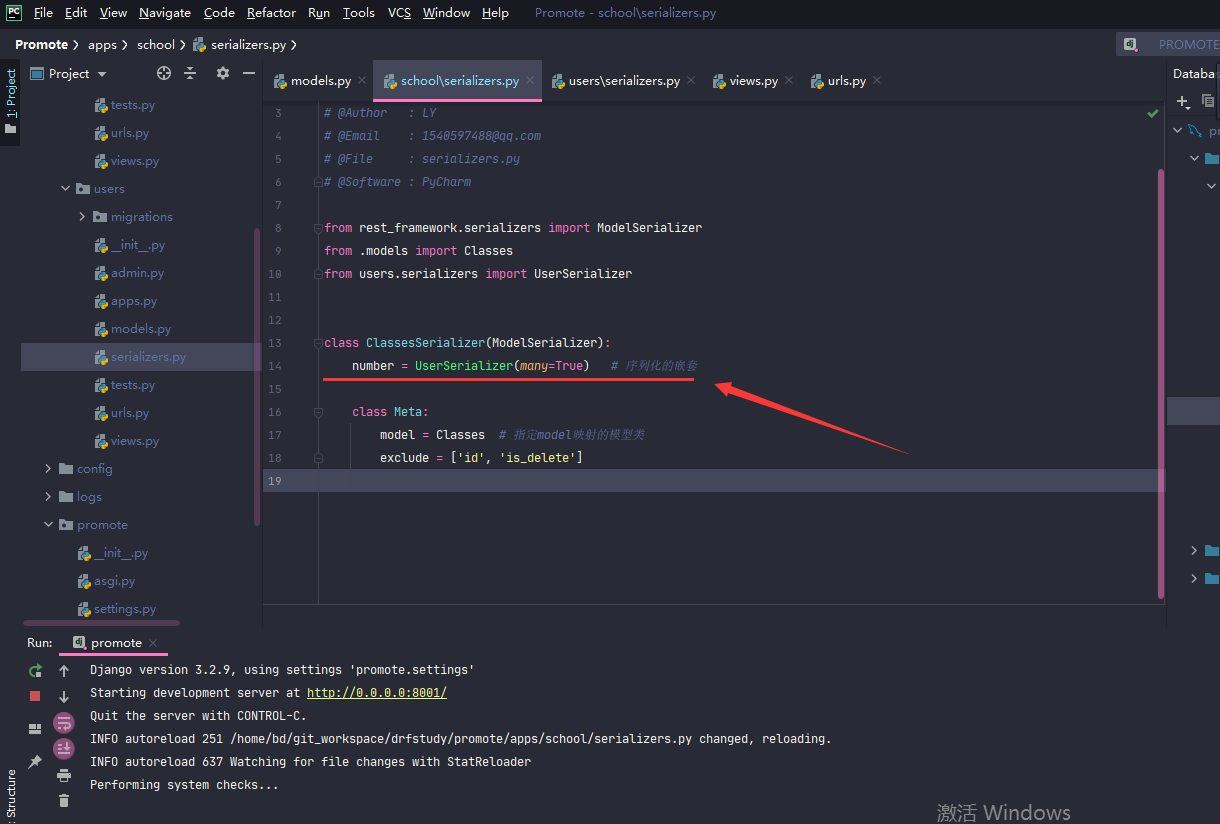Open the Structure side tab
This screenshot has height=824, width=1220.
coord(10,795)
